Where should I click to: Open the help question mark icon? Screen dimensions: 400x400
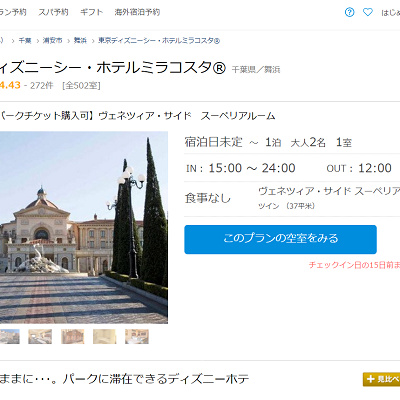coord(349,13)
